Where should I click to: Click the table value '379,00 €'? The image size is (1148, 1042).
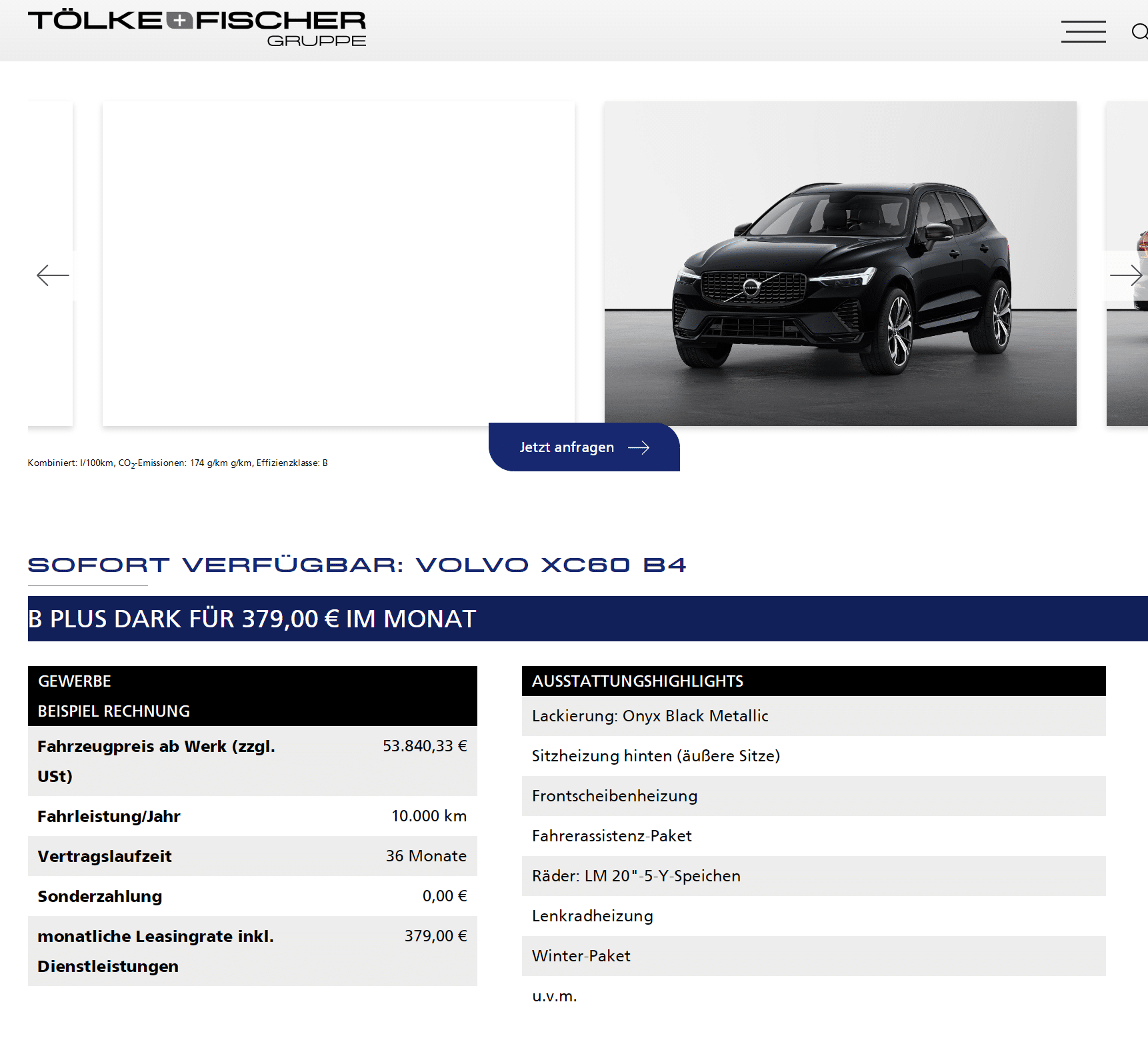[x=436, y=936]
